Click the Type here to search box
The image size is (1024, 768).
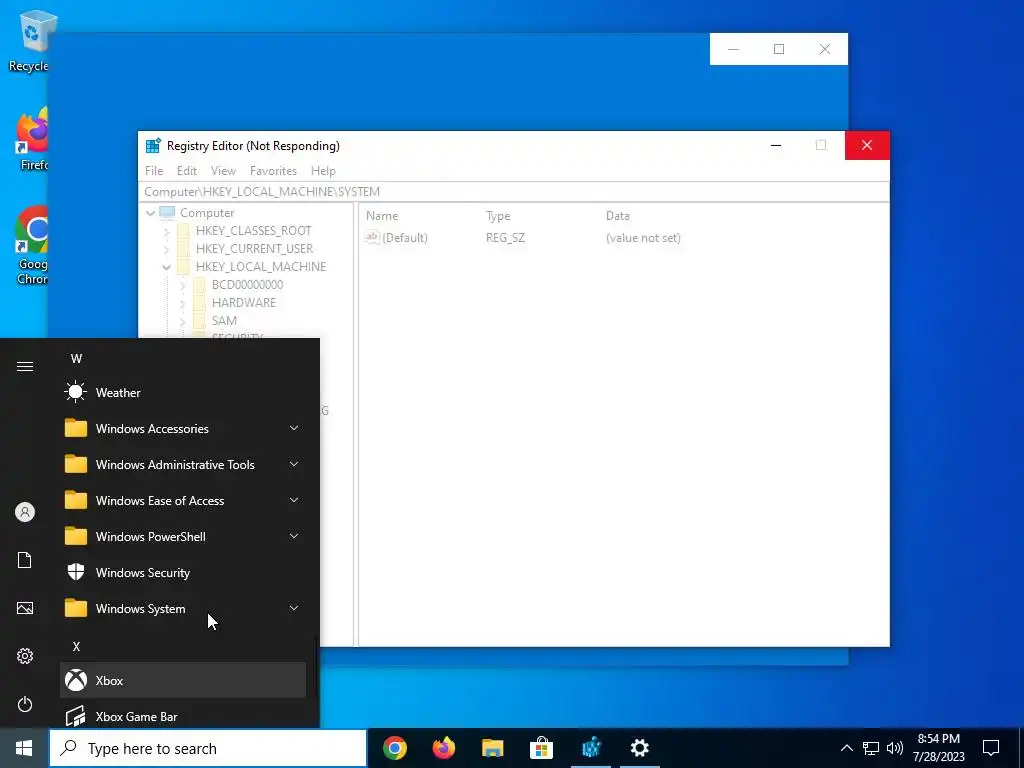[208, 748]
